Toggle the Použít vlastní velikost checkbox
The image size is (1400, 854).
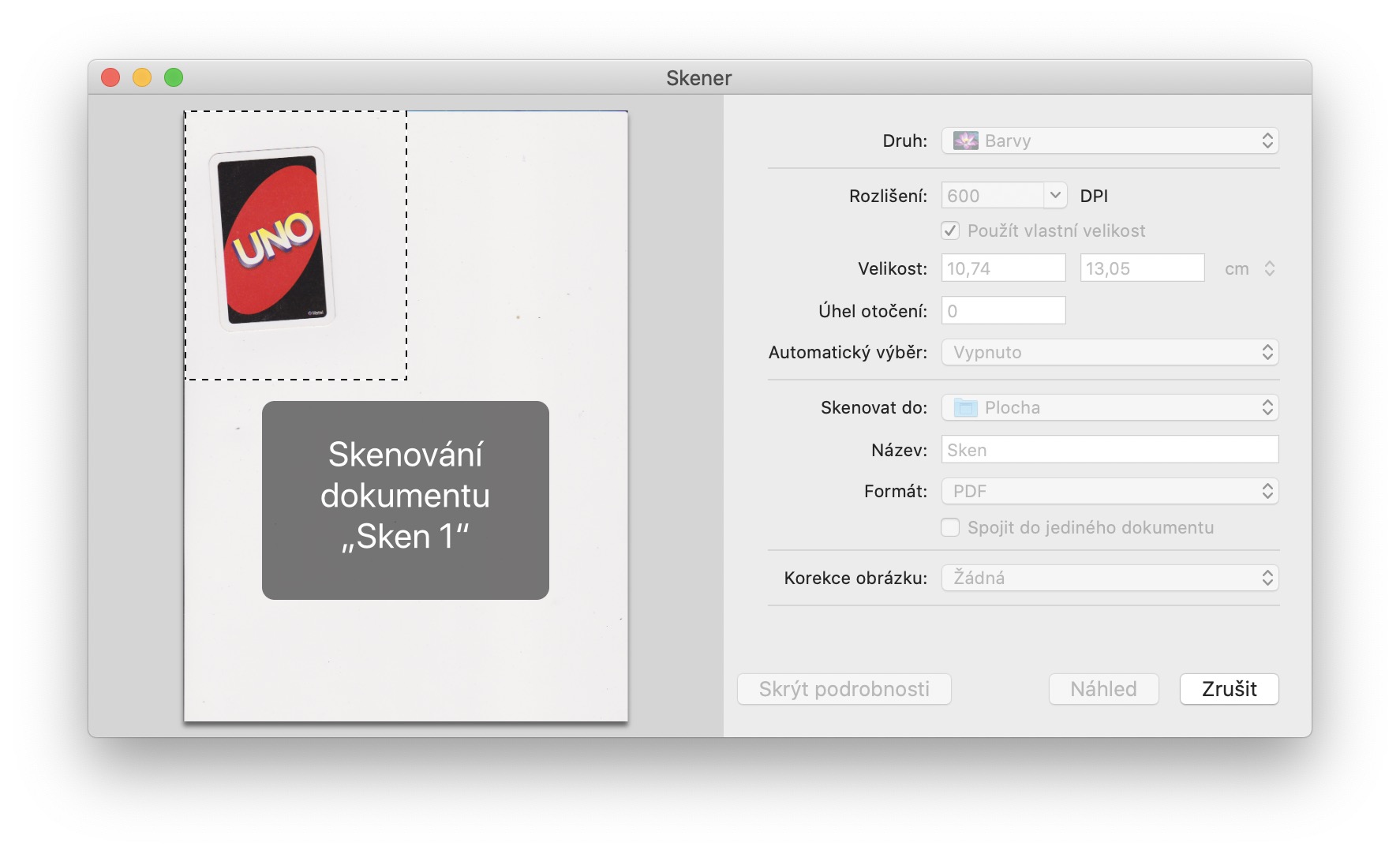[950, 230]
